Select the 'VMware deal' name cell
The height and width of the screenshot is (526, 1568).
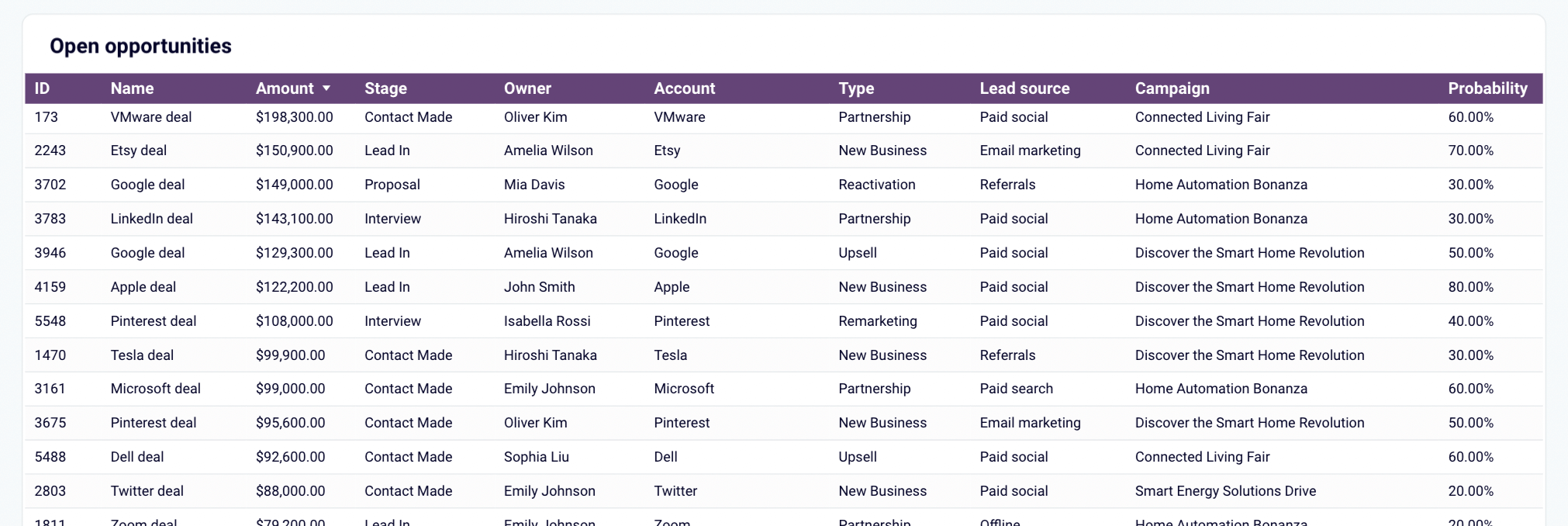[x=151, y=117]
